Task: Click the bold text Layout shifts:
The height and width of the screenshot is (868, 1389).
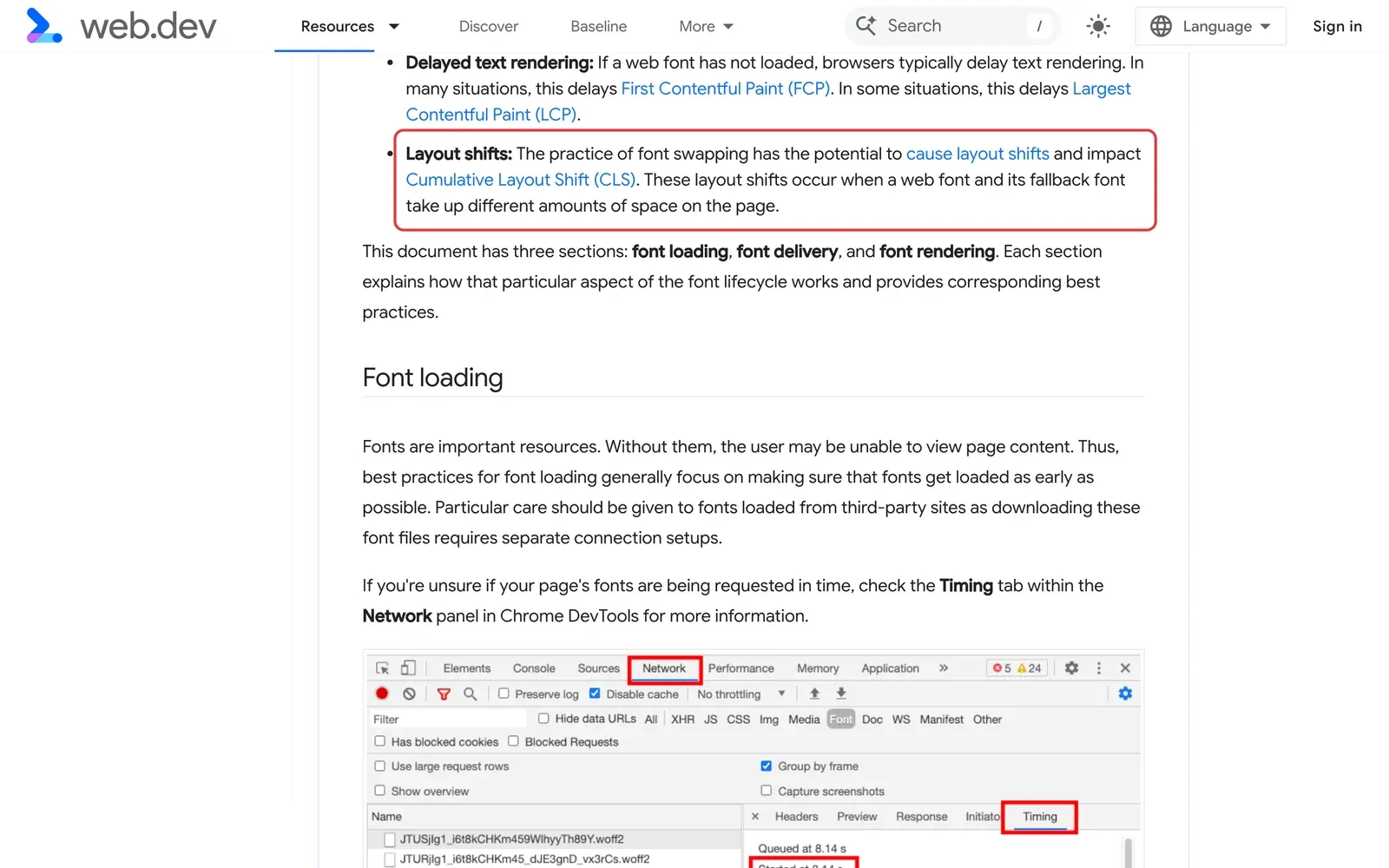Action: 458,154
